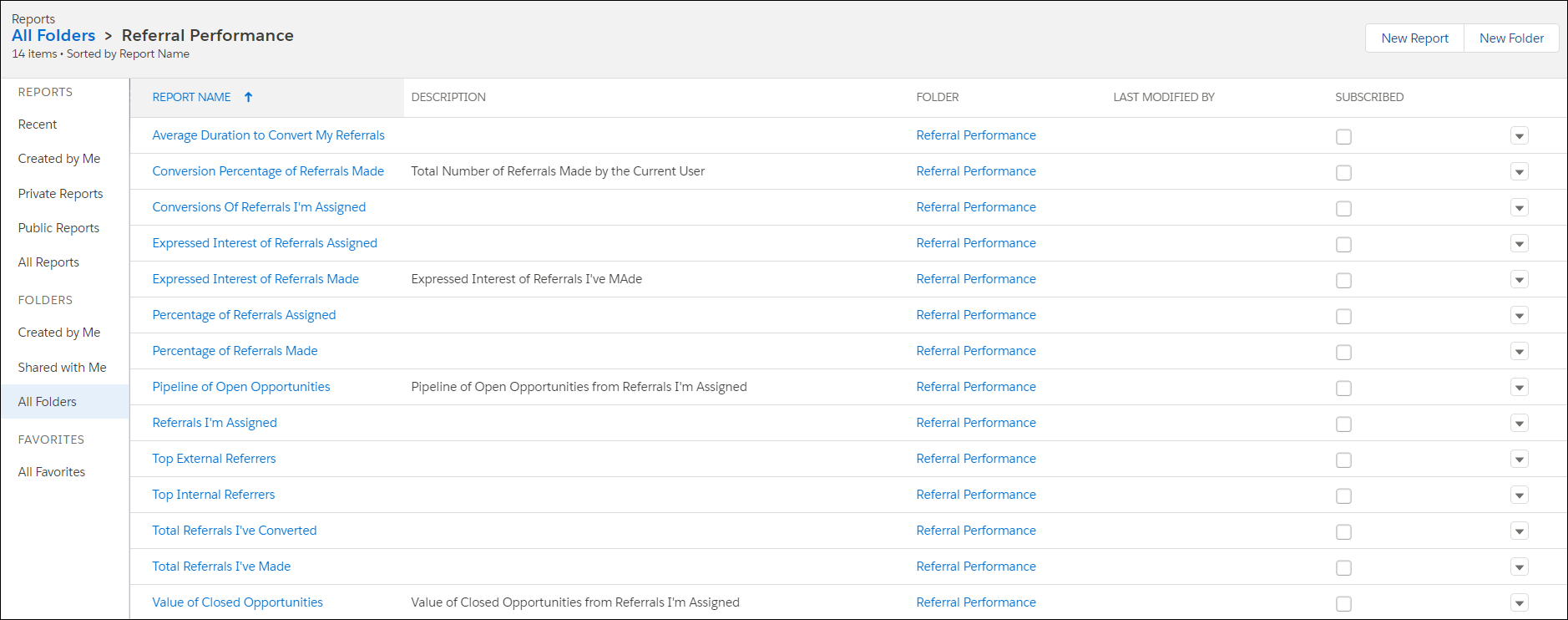Click 'Total Number of Referrals Made by the Current User' description

click(x=558, y=171)
